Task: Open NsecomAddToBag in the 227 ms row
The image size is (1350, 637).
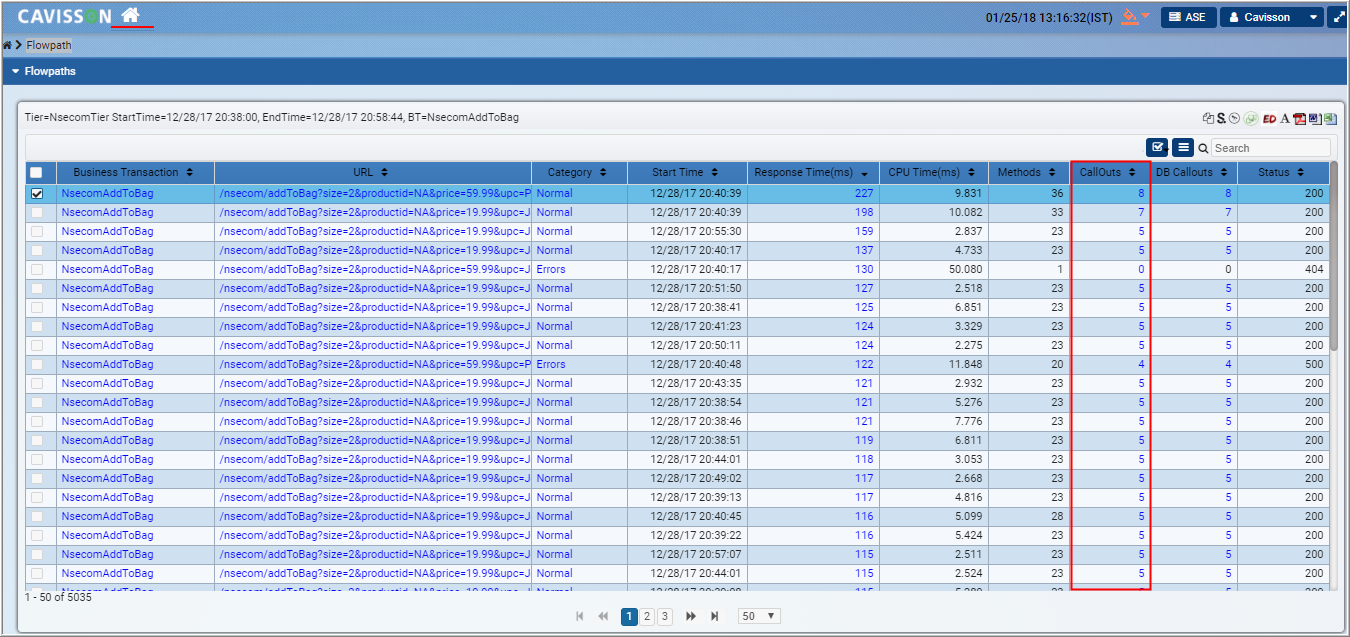Action: click(108, 194)
